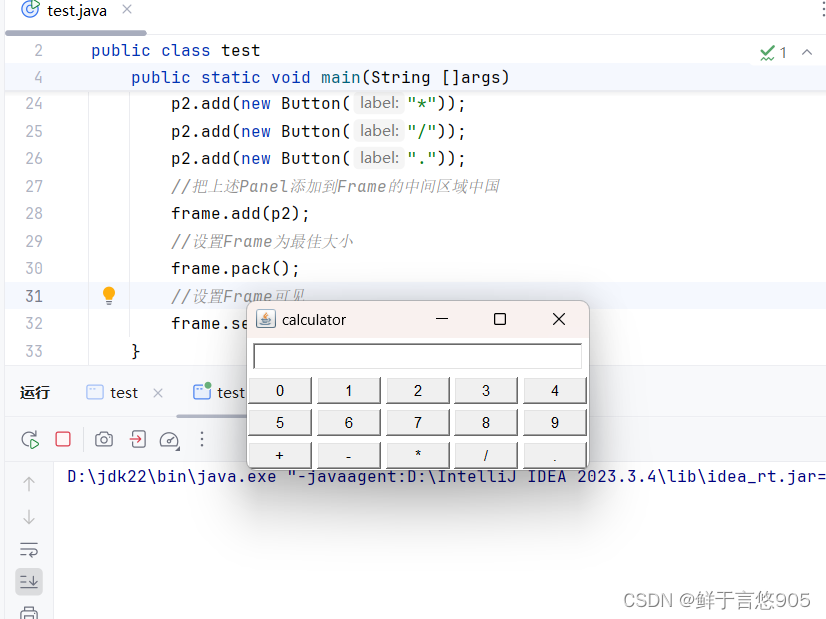Click the green checkmark inspection indicator
Image resolution: width=826 pixels, height=619 pixels.
click(768, 53)
